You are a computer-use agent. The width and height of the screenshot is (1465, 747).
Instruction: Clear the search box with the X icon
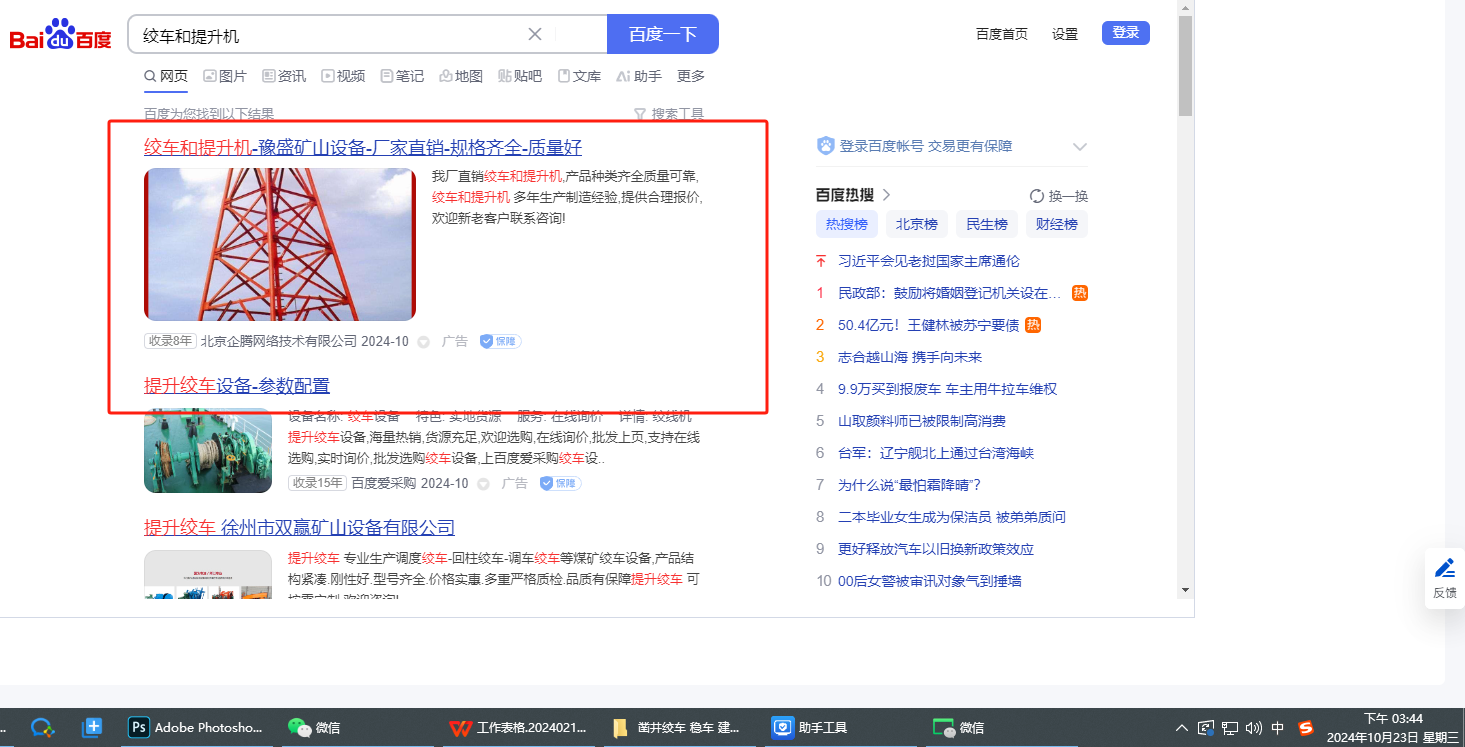[x=535, y=34]
